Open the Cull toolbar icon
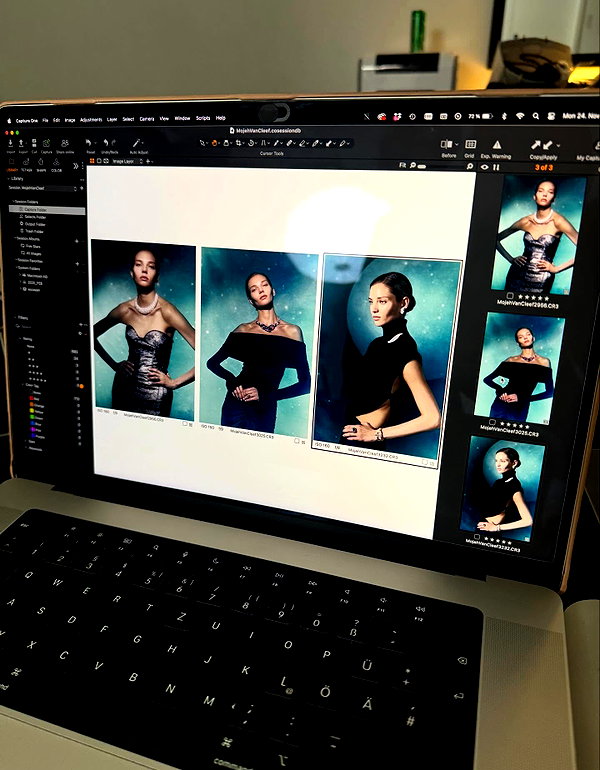 tap(34, 143)
